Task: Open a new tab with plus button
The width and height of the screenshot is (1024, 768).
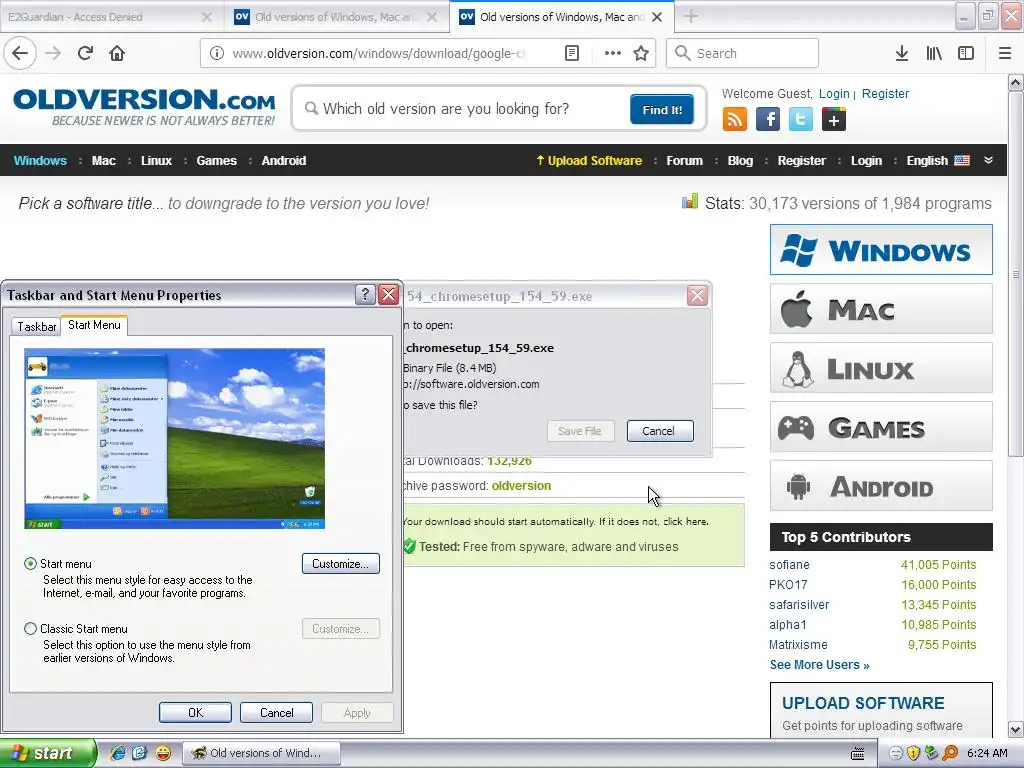Action: [x=691, y=17]
